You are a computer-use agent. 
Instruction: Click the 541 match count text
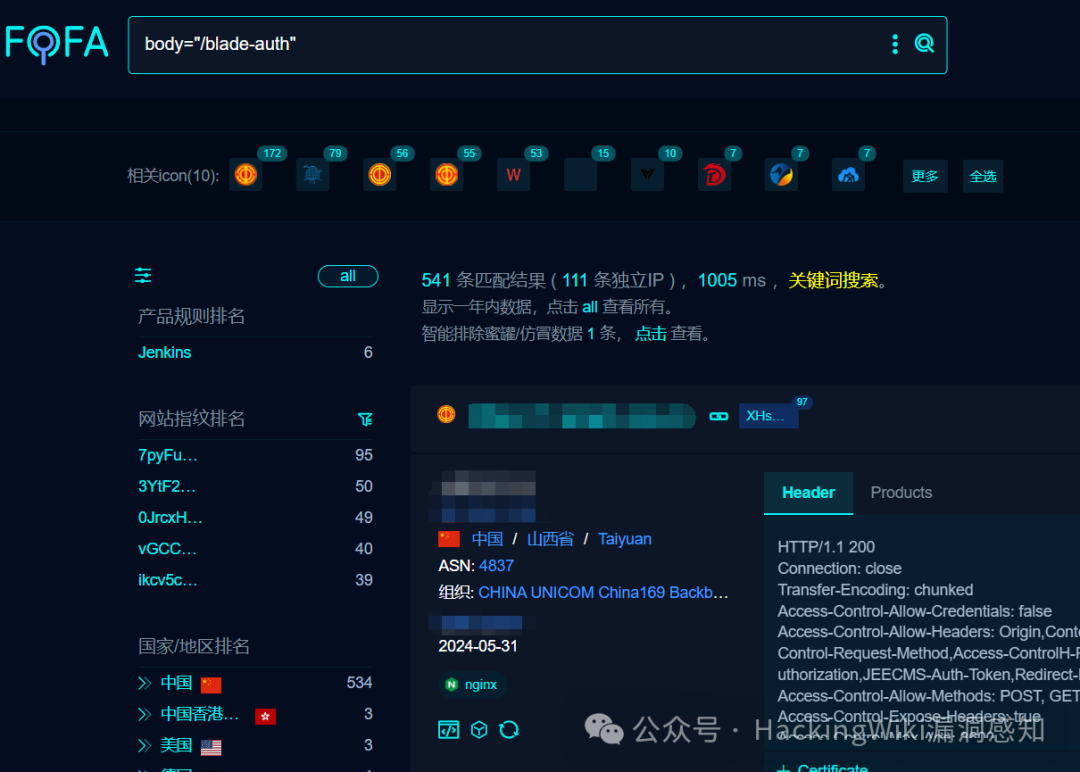pyautogui.click(x=435, y=280)
